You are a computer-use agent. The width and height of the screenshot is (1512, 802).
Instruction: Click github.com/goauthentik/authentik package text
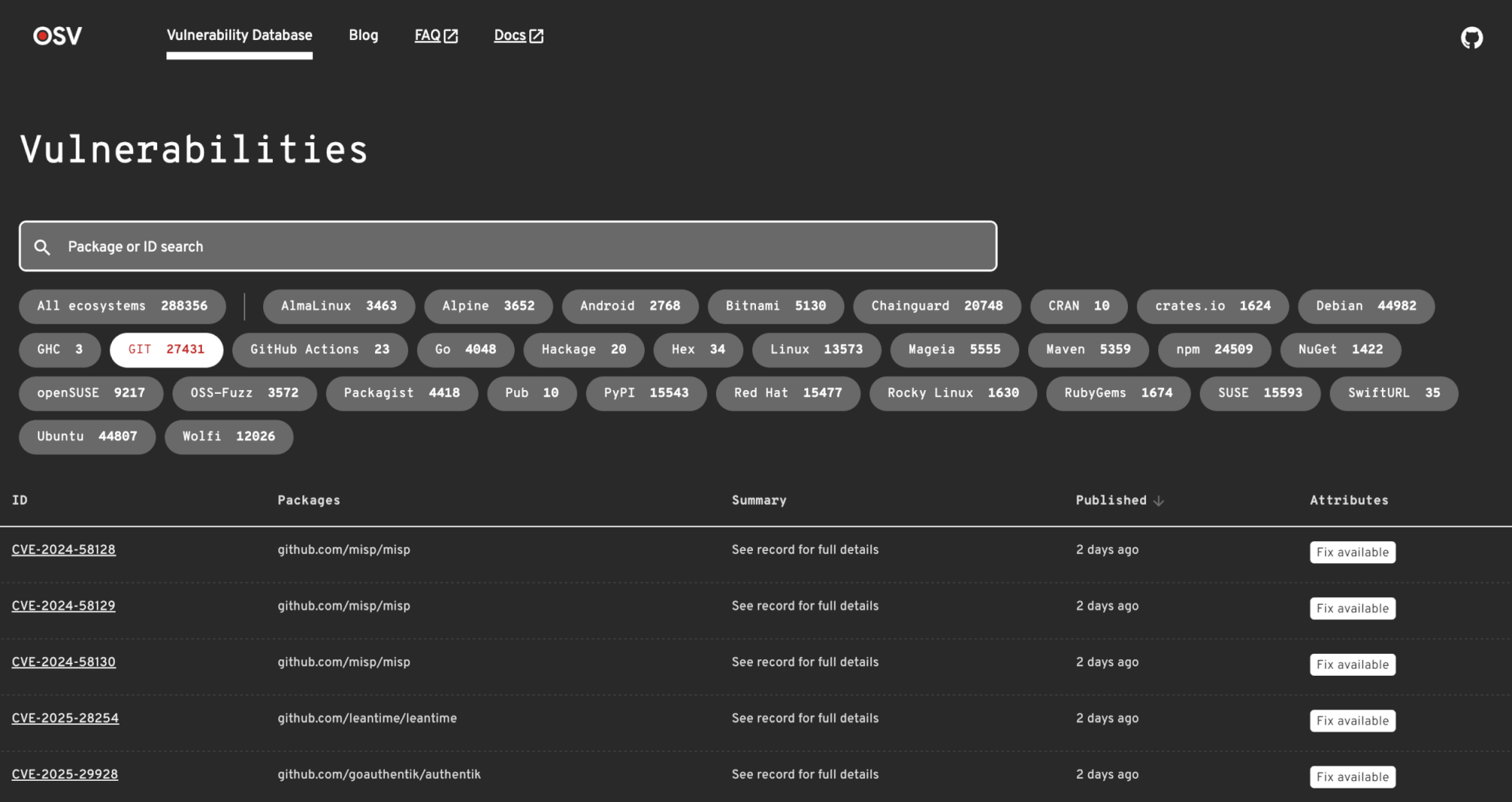pos(379,775)
